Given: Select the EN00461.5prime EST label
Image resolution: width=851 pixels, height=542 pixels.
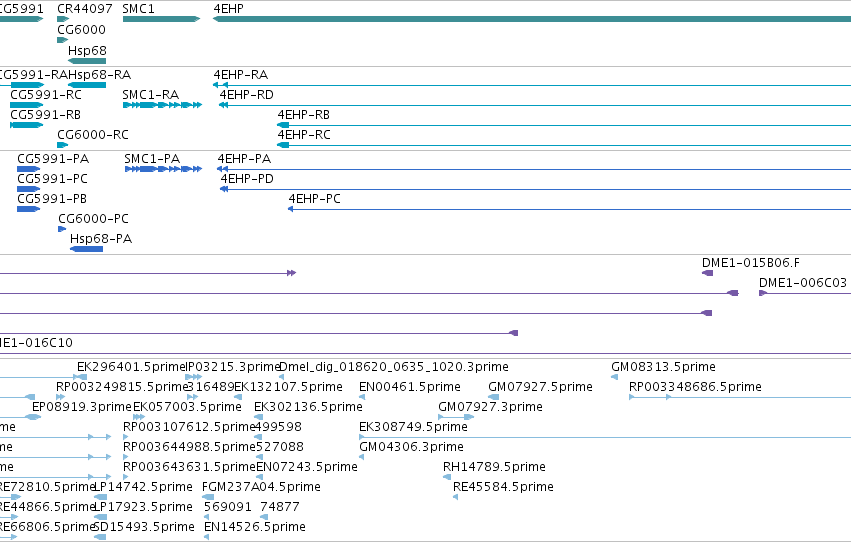Looking at the screenshot, I should click(410, 387).
